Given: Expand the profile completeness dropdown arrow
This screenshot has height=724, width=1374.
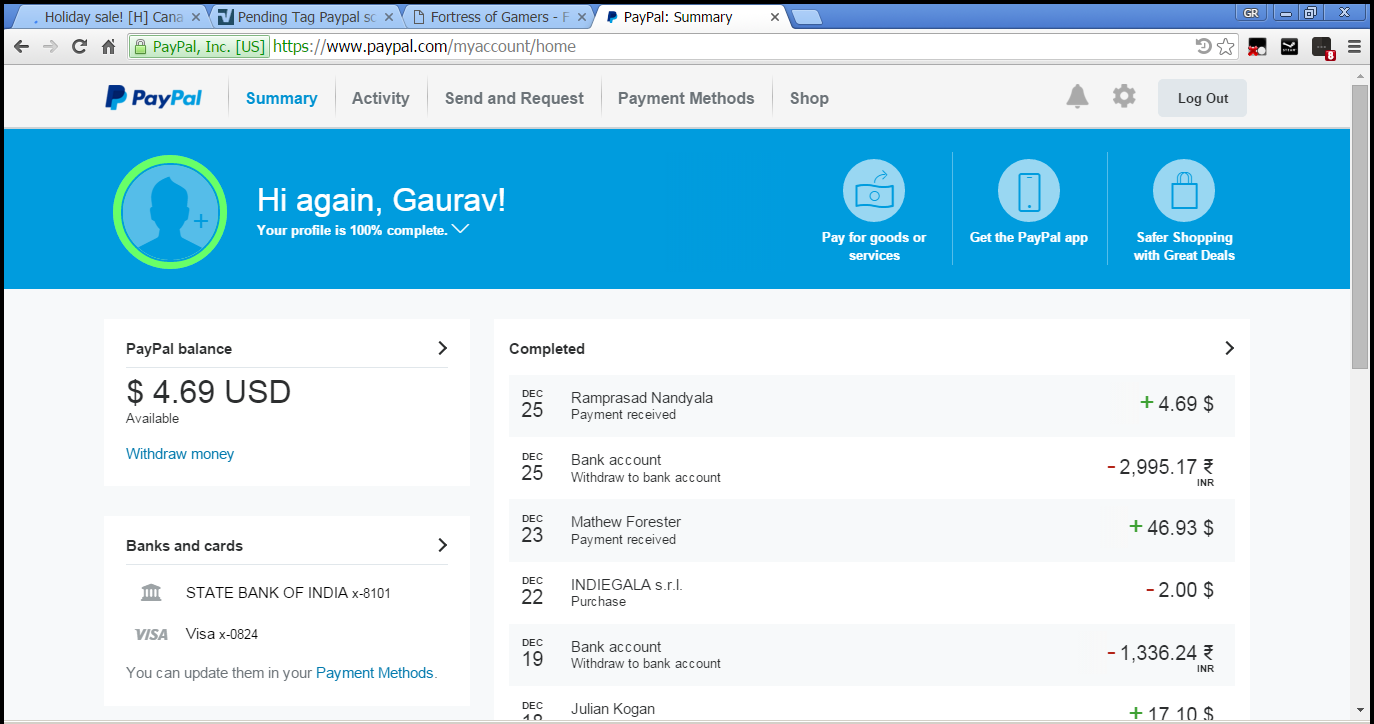Looking at the screenshot, I should tap(460, 229).
